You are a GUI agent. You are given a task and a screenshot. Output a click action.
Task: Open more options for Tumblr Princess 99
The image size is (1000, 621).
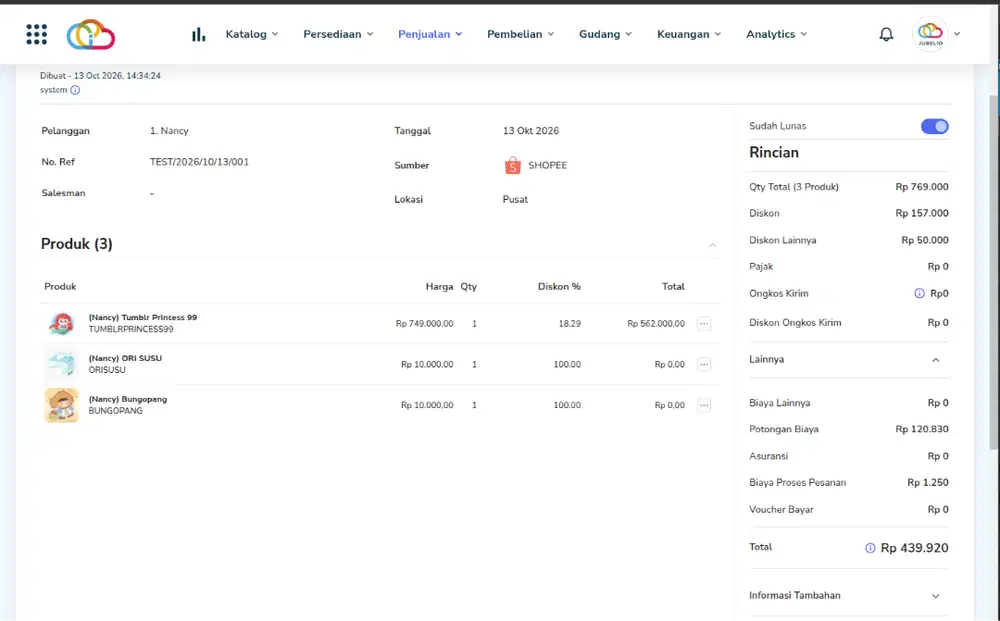coord(703,324)
